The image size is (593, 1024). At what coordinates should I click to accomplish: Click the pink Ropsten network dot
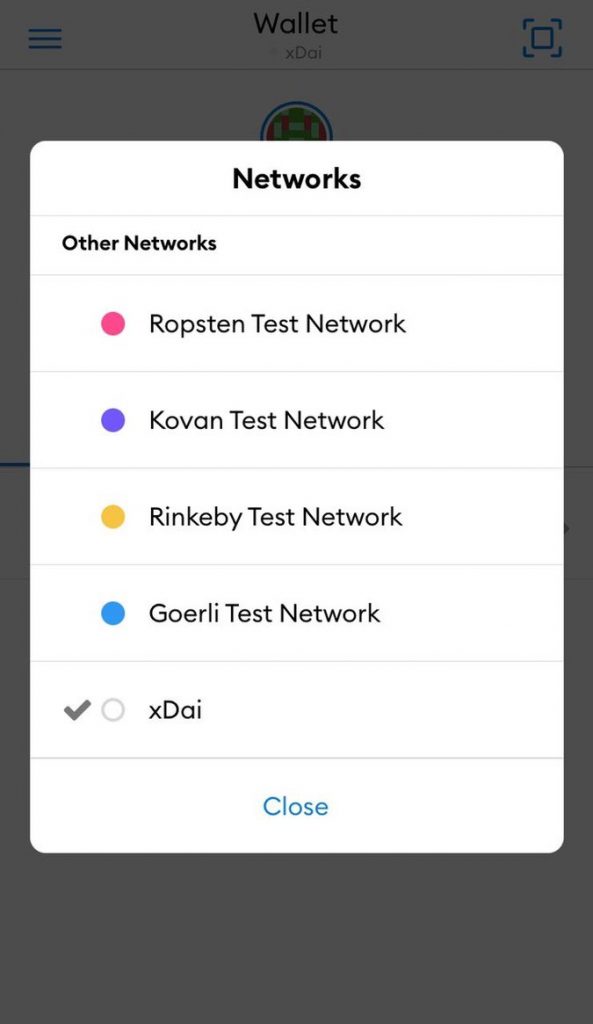pos(113,323)
